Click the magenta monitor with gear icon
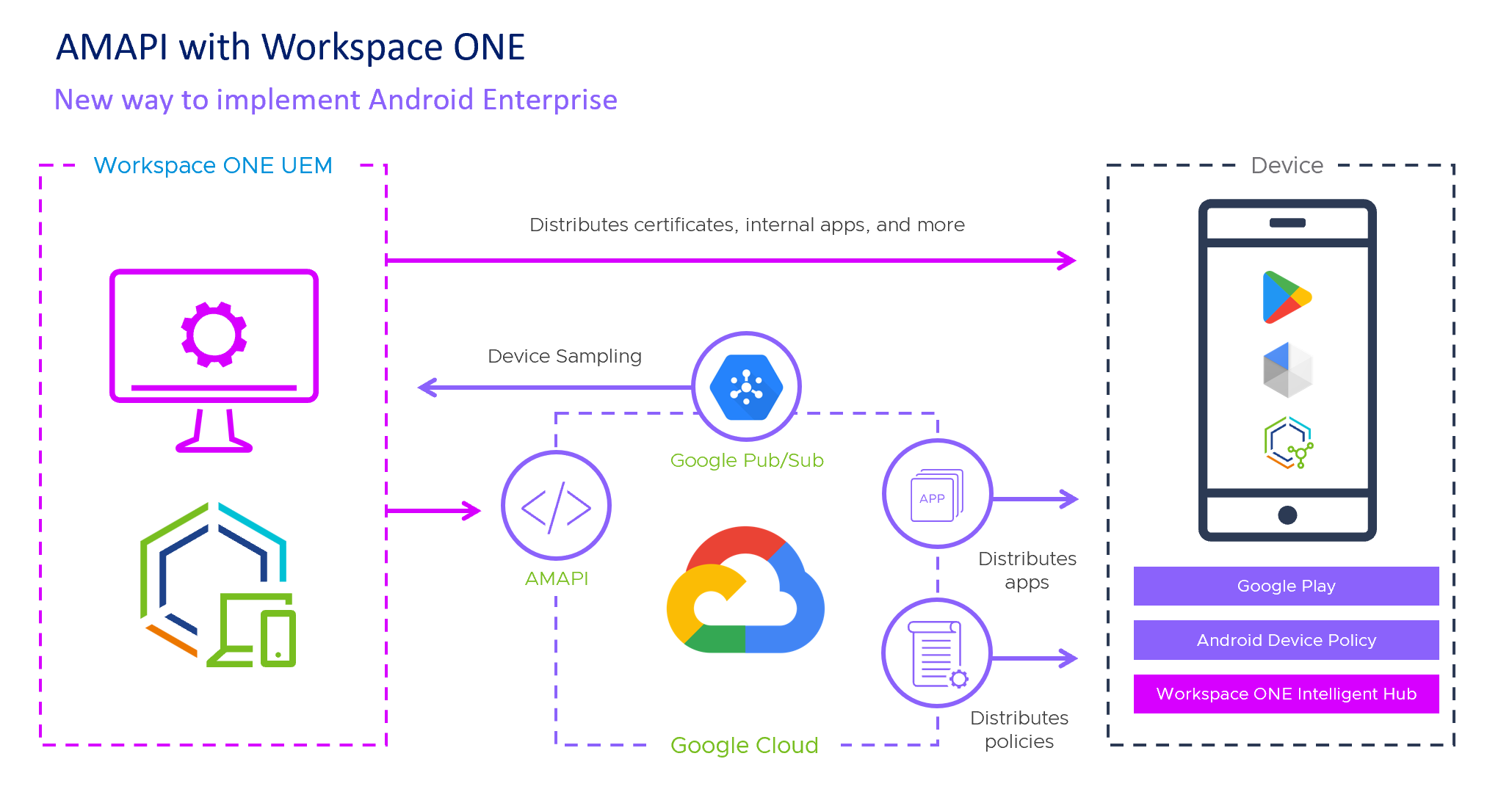The height and width of the screenshot is (792, 1512). click(x=214, y=360)
